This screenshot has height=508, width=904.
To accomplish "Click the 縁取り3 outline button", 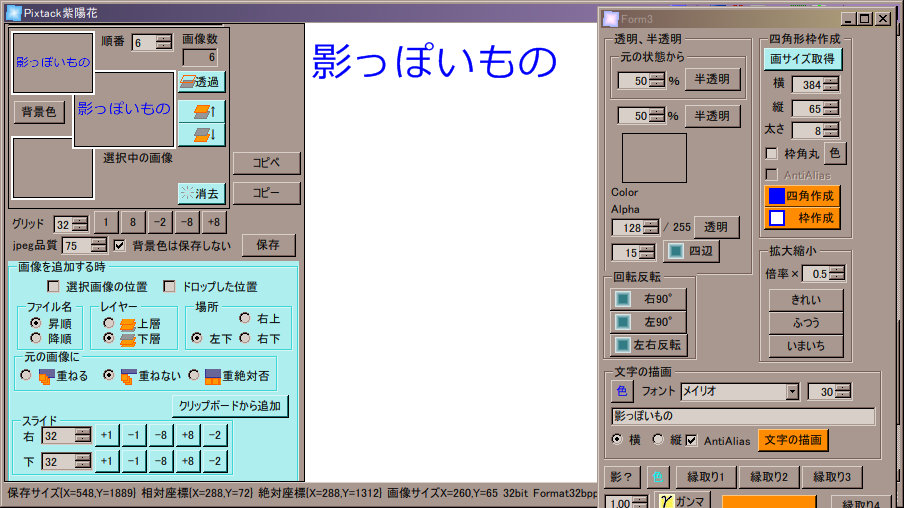I will (x=831, y=477).
